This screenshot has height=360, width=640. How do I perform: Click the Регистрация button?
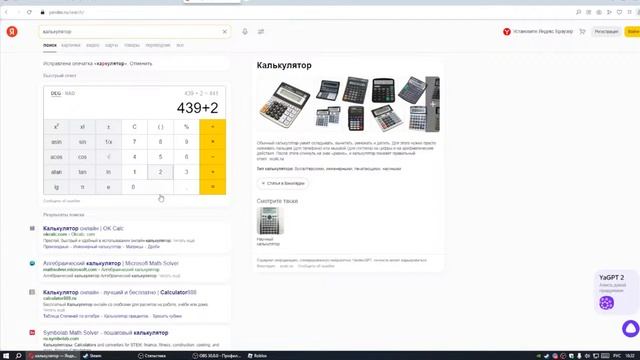(x=606, y=31)
